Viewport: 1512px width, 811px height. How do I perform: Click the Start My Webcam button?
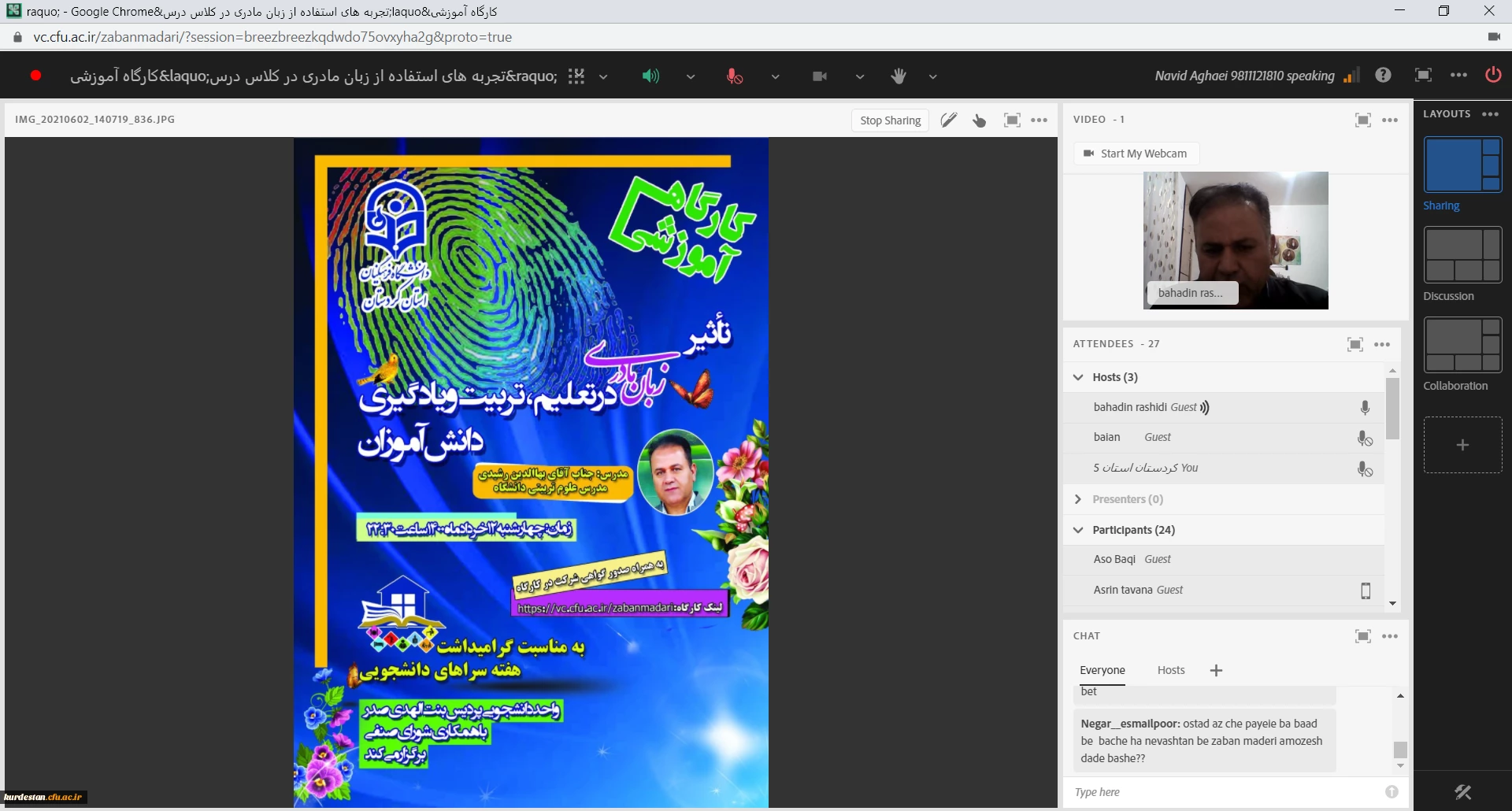(1136, 154)
